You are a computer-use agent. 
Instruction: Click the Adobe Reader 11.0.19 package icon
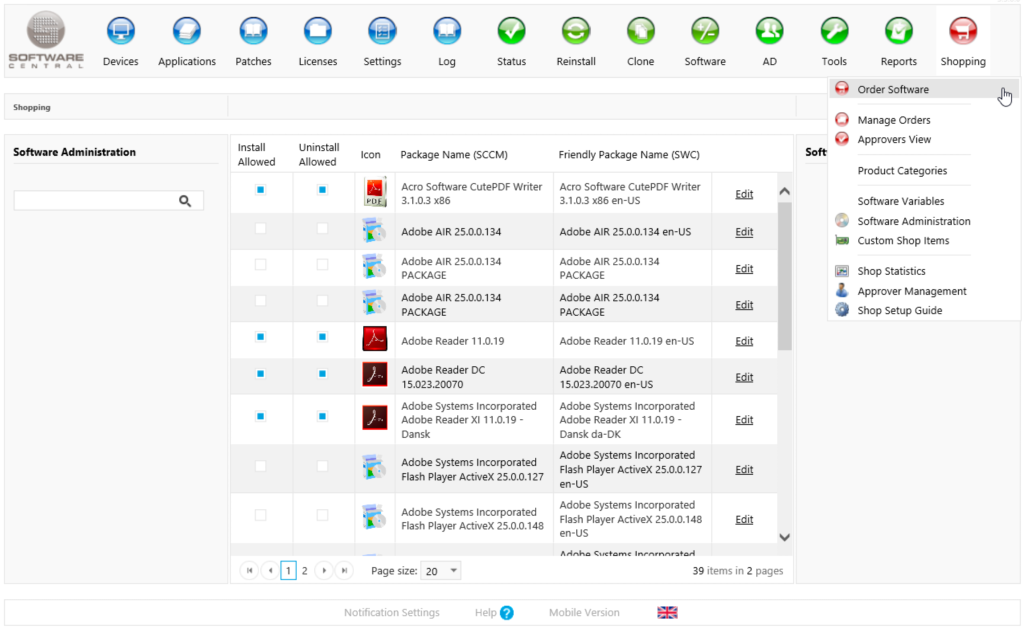click(x=375, y=339)
